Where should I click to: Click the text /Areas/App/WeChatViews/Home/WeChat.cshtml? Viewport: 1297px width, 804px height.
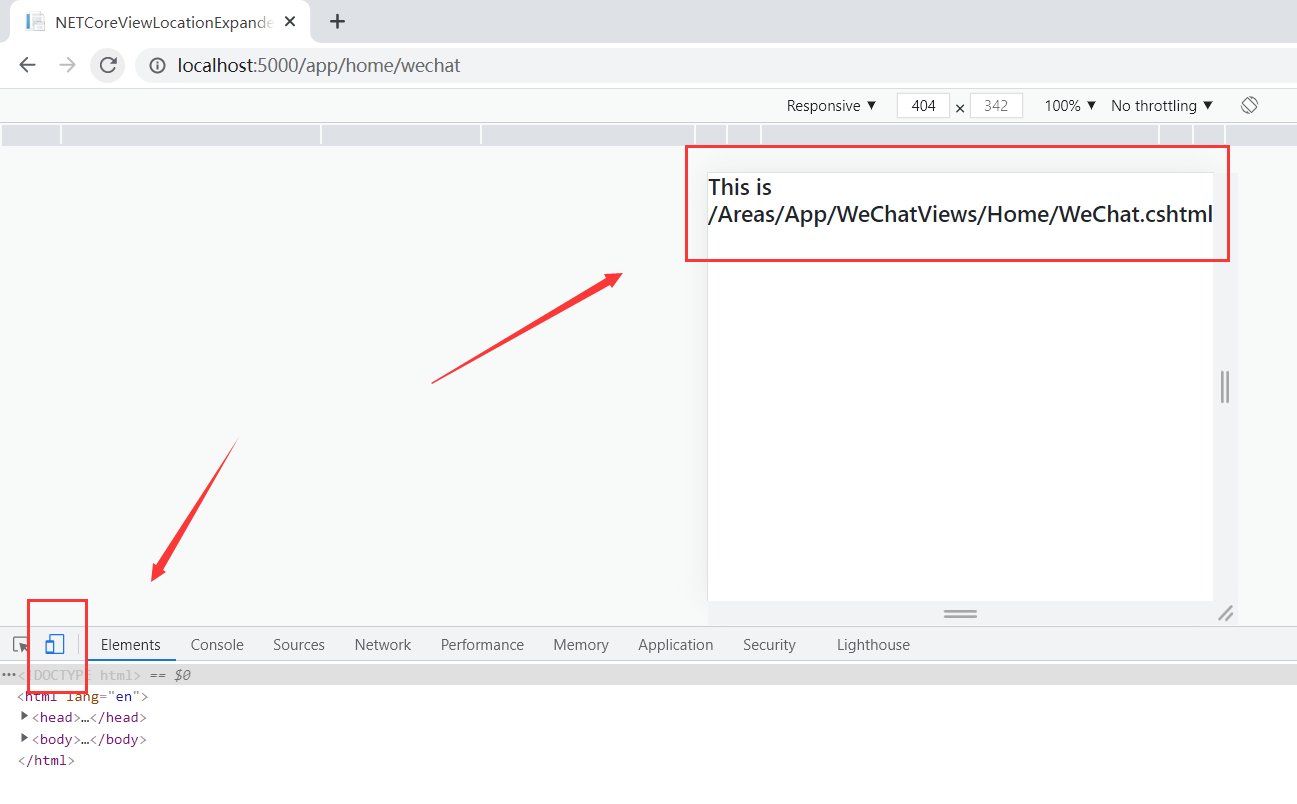pyautogui.click(x=960, y=214)
